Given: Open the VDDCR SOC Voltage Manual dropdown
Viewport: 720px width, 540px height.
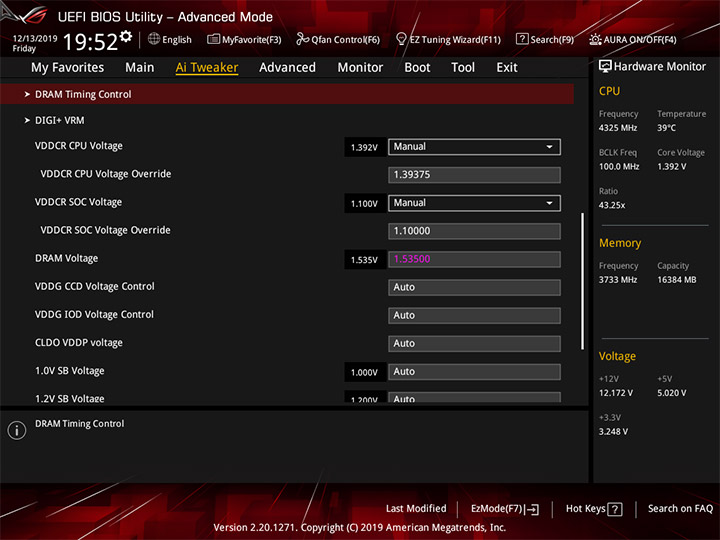Looking at the screenshot, I should pos(474,203).
